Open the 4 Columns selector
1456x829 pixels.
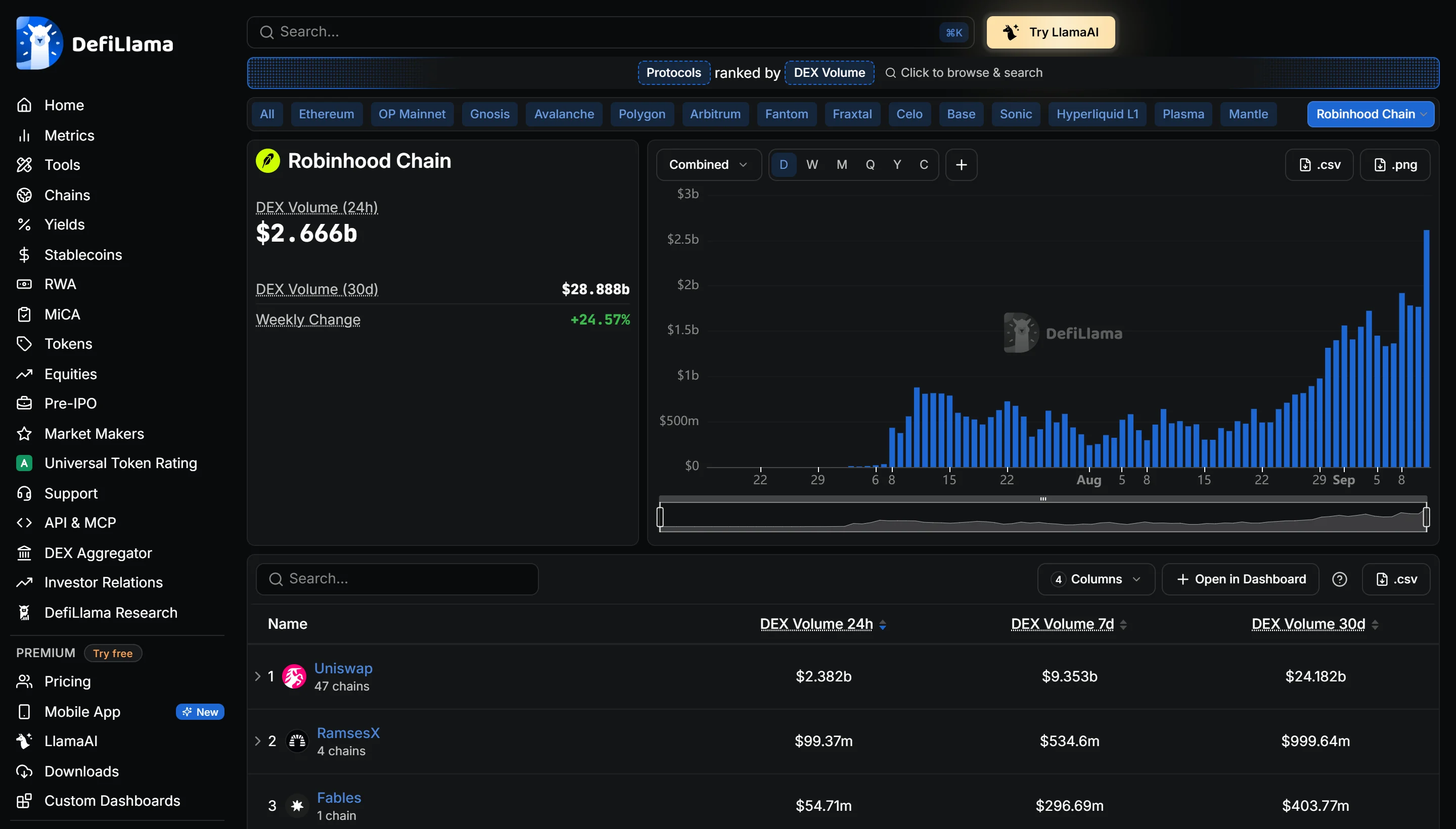pos(1096,580)
